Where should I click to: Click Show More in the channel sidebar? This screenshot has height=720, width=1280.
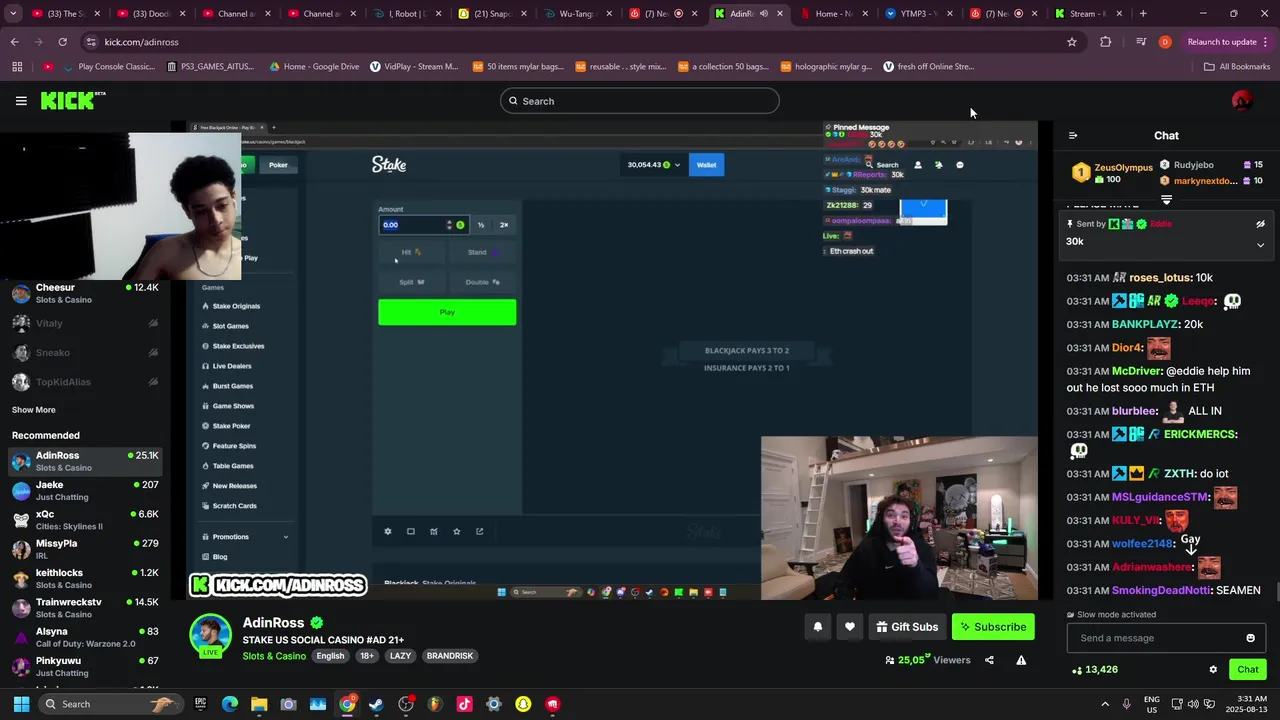coord(34,410)
